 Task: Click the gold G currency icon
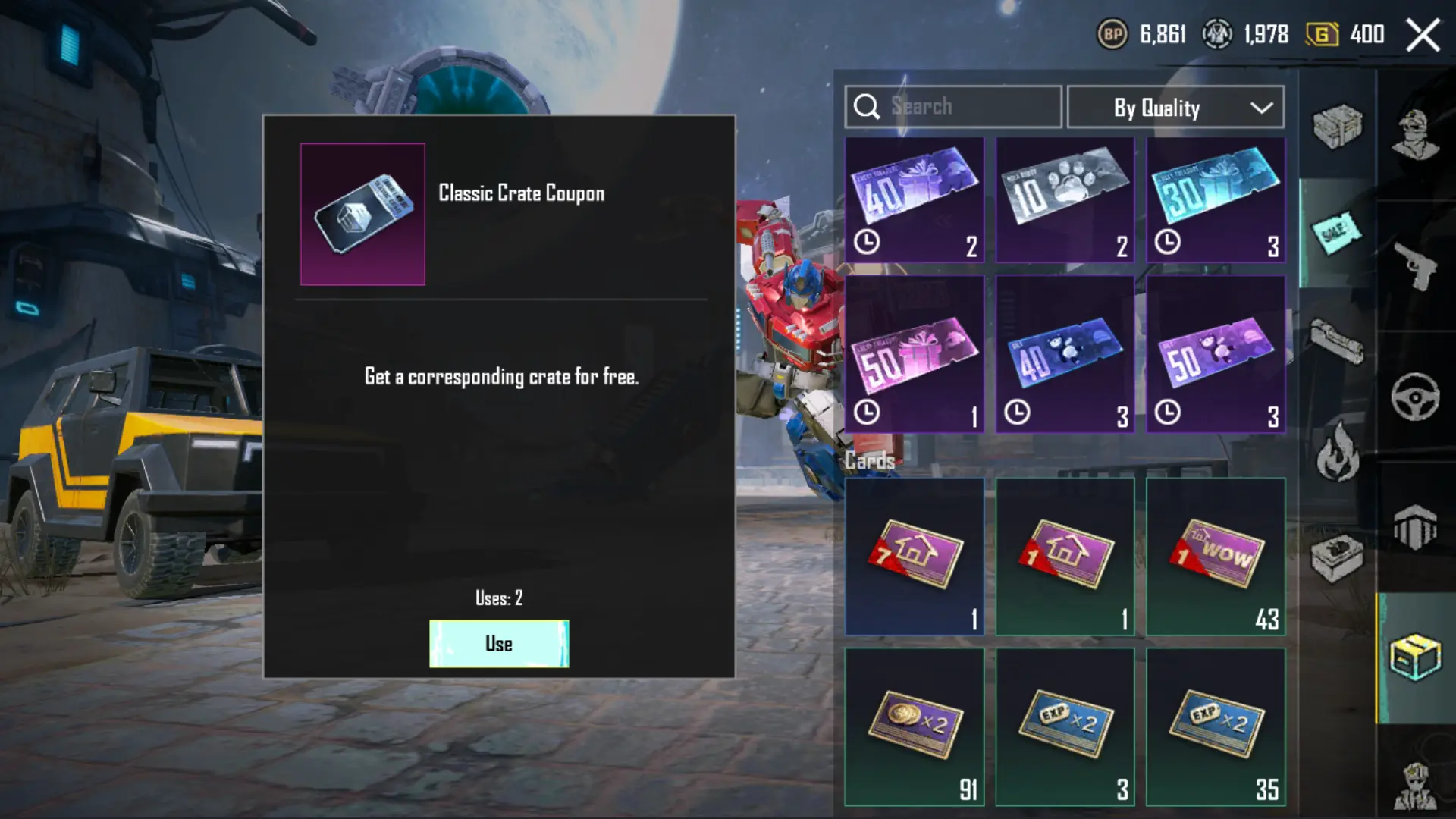(1322, 34)
